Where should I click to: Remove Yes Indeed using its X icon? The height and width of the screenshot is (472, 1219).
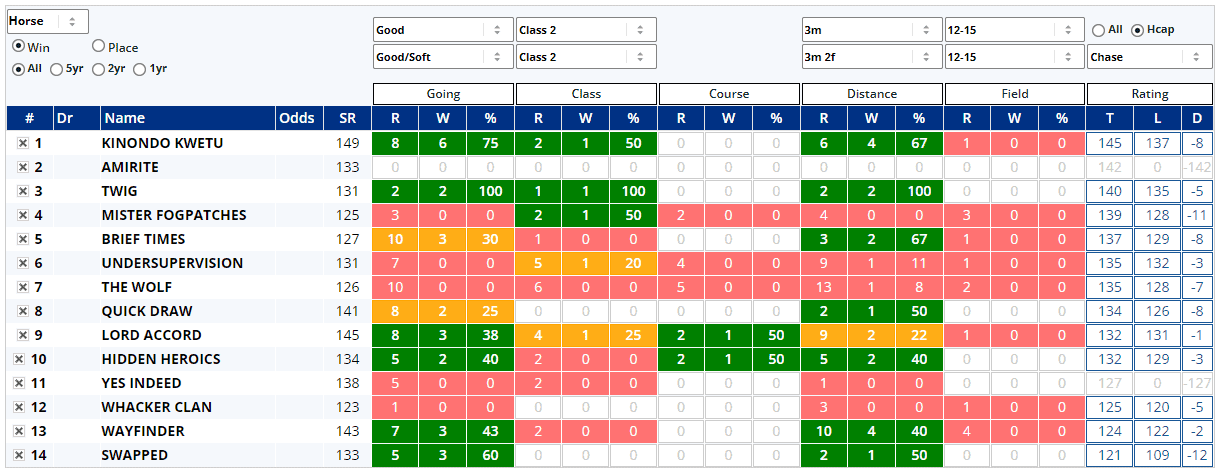pyautogui.click(x=19, y=384)
